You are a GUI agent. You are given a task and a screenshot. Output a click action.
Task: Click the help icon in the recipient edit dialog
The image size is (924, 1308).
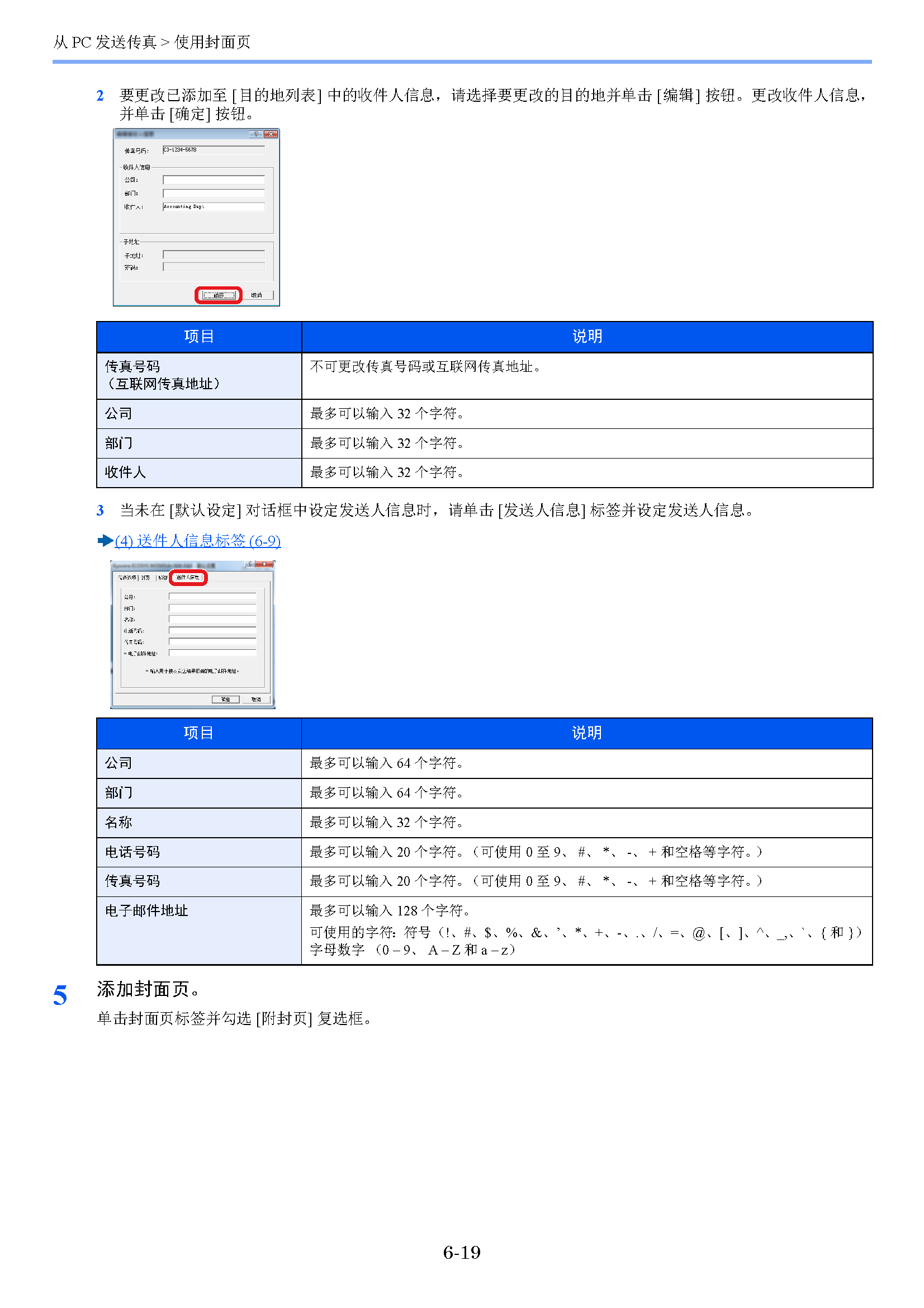[255, 134]
